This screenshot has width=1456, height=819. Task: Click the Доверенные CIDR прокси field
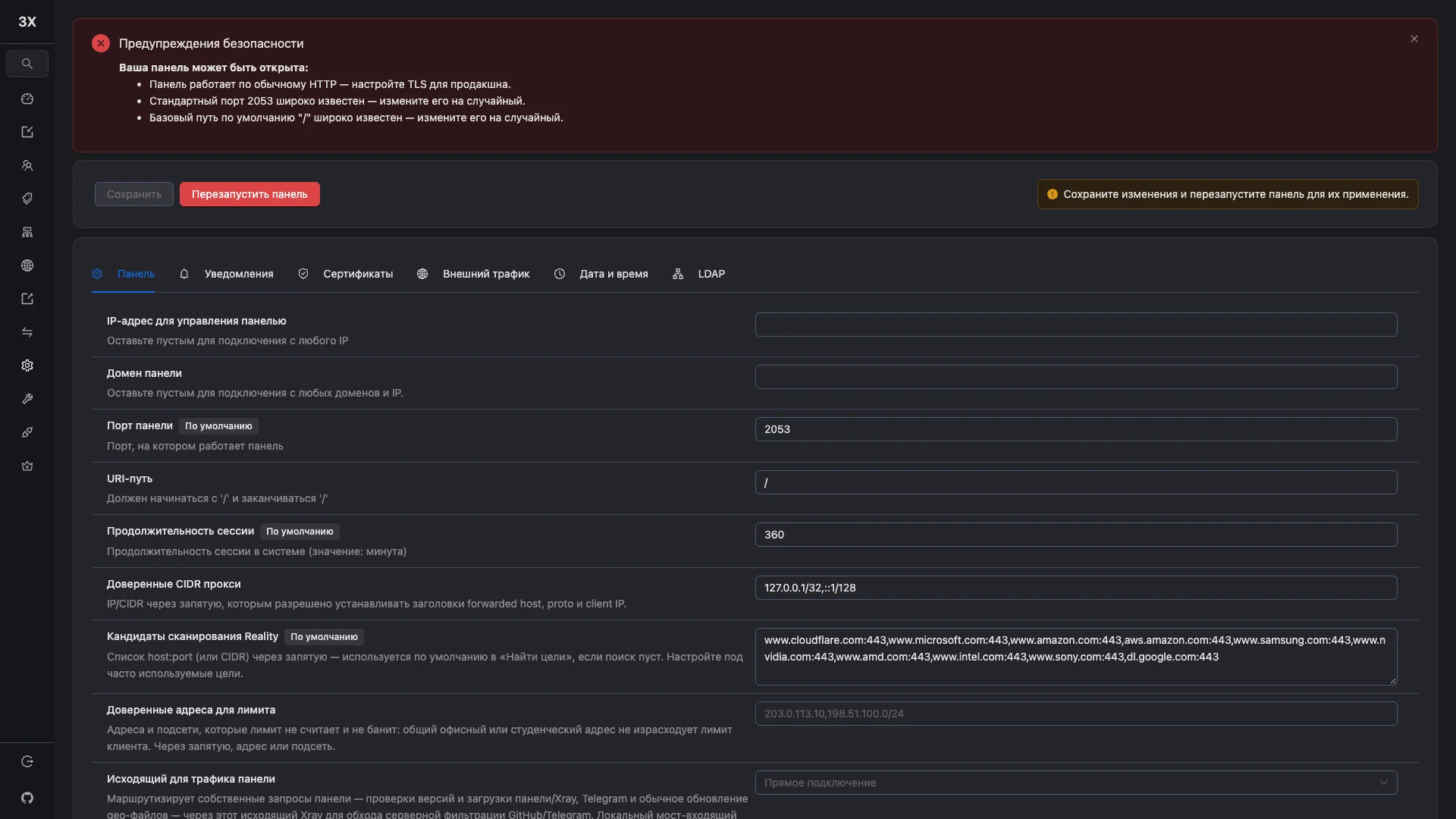tap(1076, 588)
